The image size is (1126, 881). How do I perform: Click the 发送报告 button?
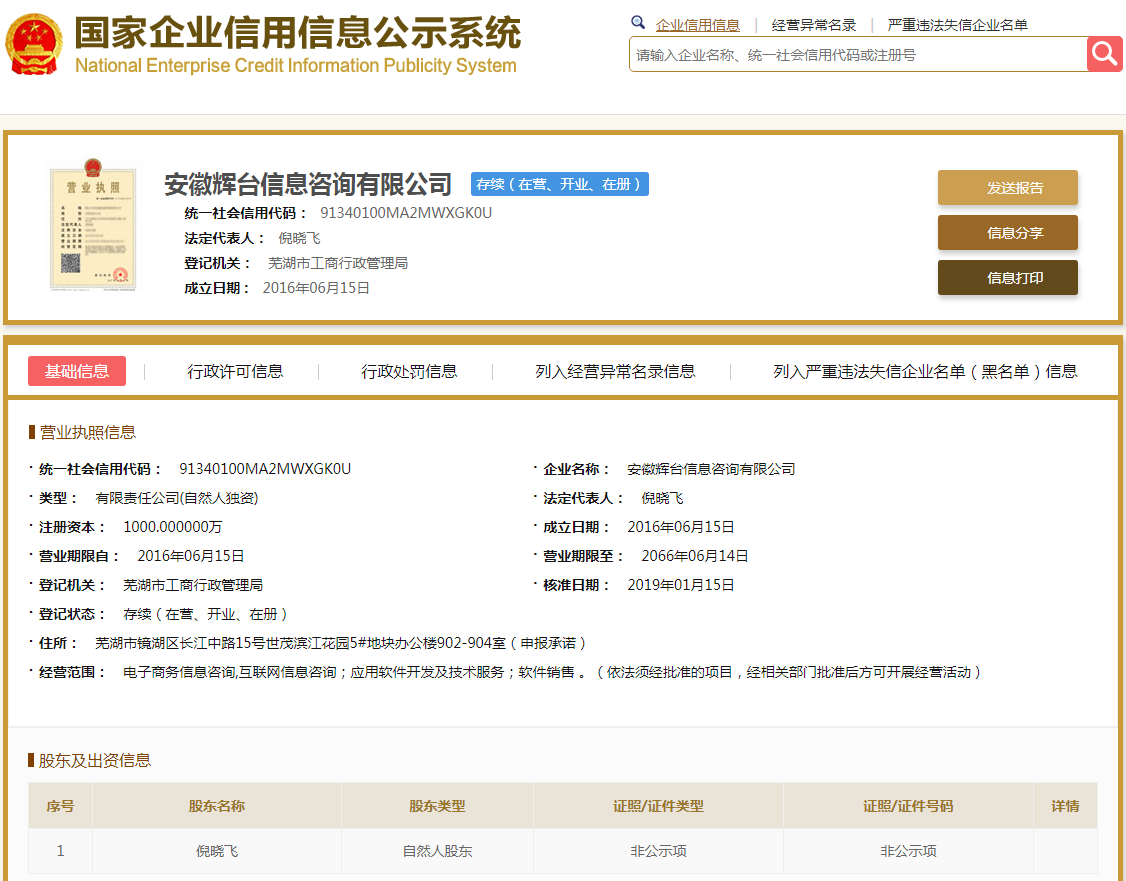pos(1007,187)
